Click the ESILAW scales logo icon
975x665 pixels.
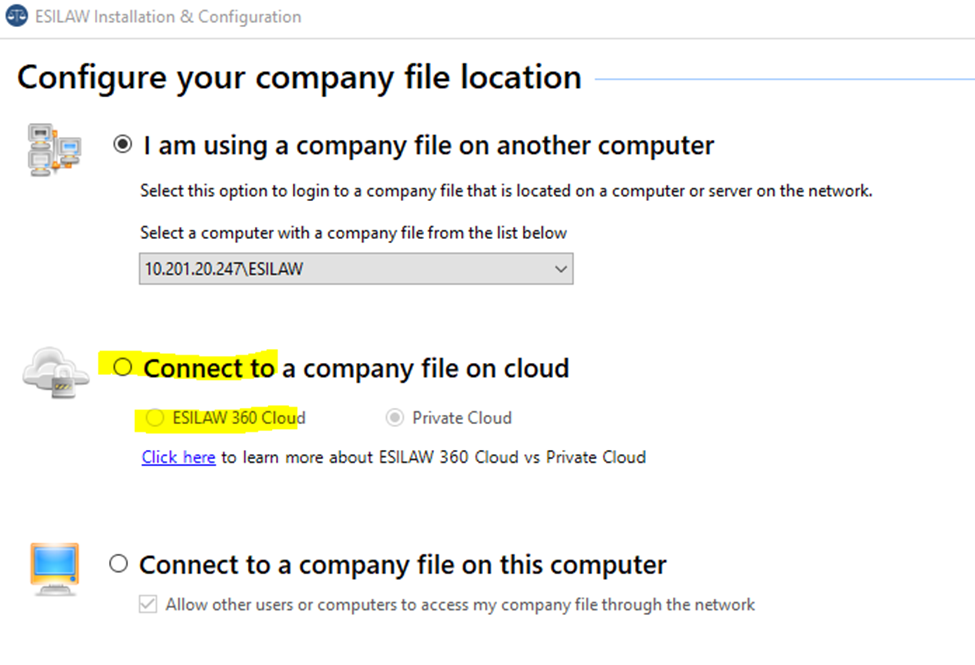(x=17, y=16)
